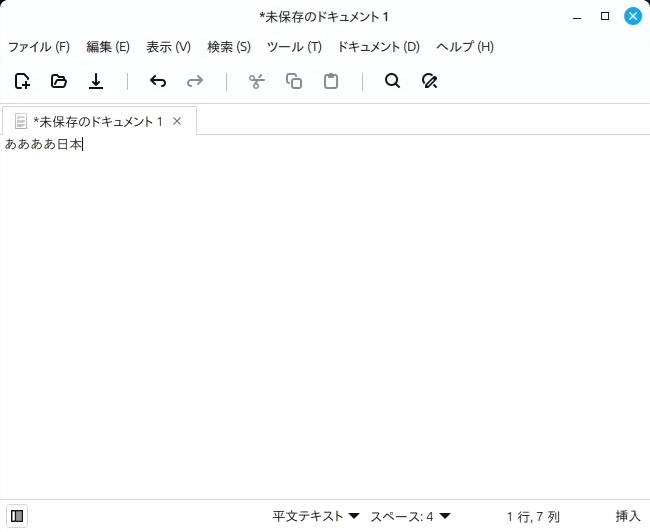Viewport: 650px width, 532px height.
Task: Open the ファイル (F) menu
Action: point(39,47)
